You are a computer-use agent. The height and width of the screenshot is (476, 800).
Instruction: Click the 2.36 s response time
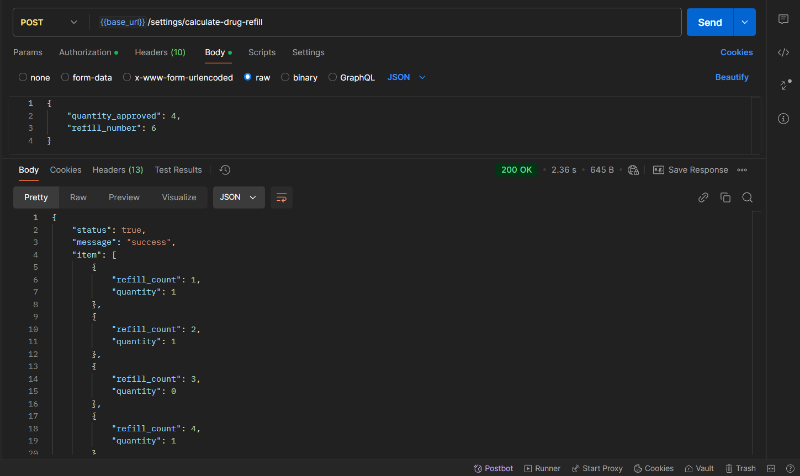pyautogui.click(x=564, y=170)
